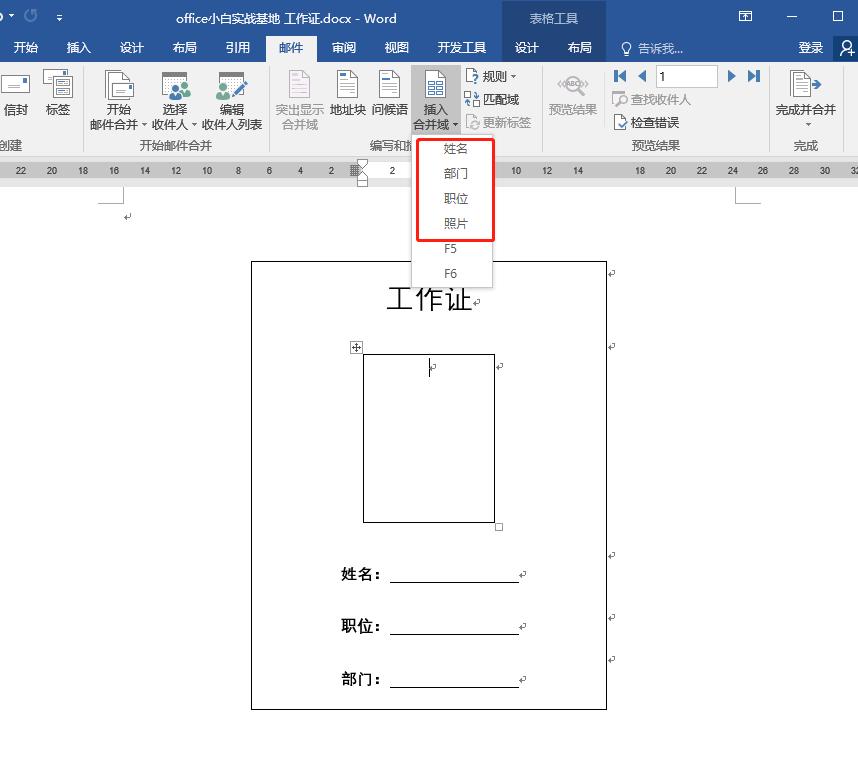Open Ribbon Display Options in title bar

click(x=745, y=17)
